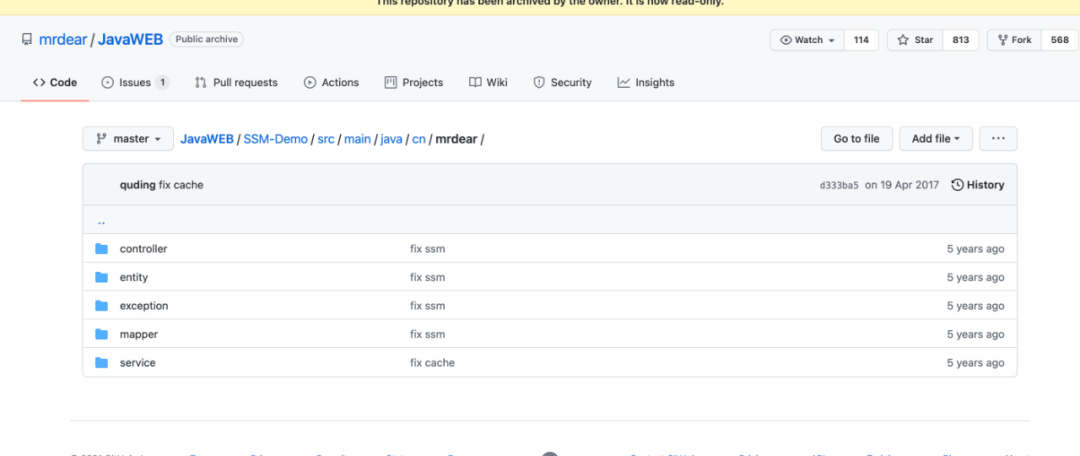Image resolution: width=1080 pixels, height=456 pixels.
Task: Open the entity folder
Action: (134, 277)
